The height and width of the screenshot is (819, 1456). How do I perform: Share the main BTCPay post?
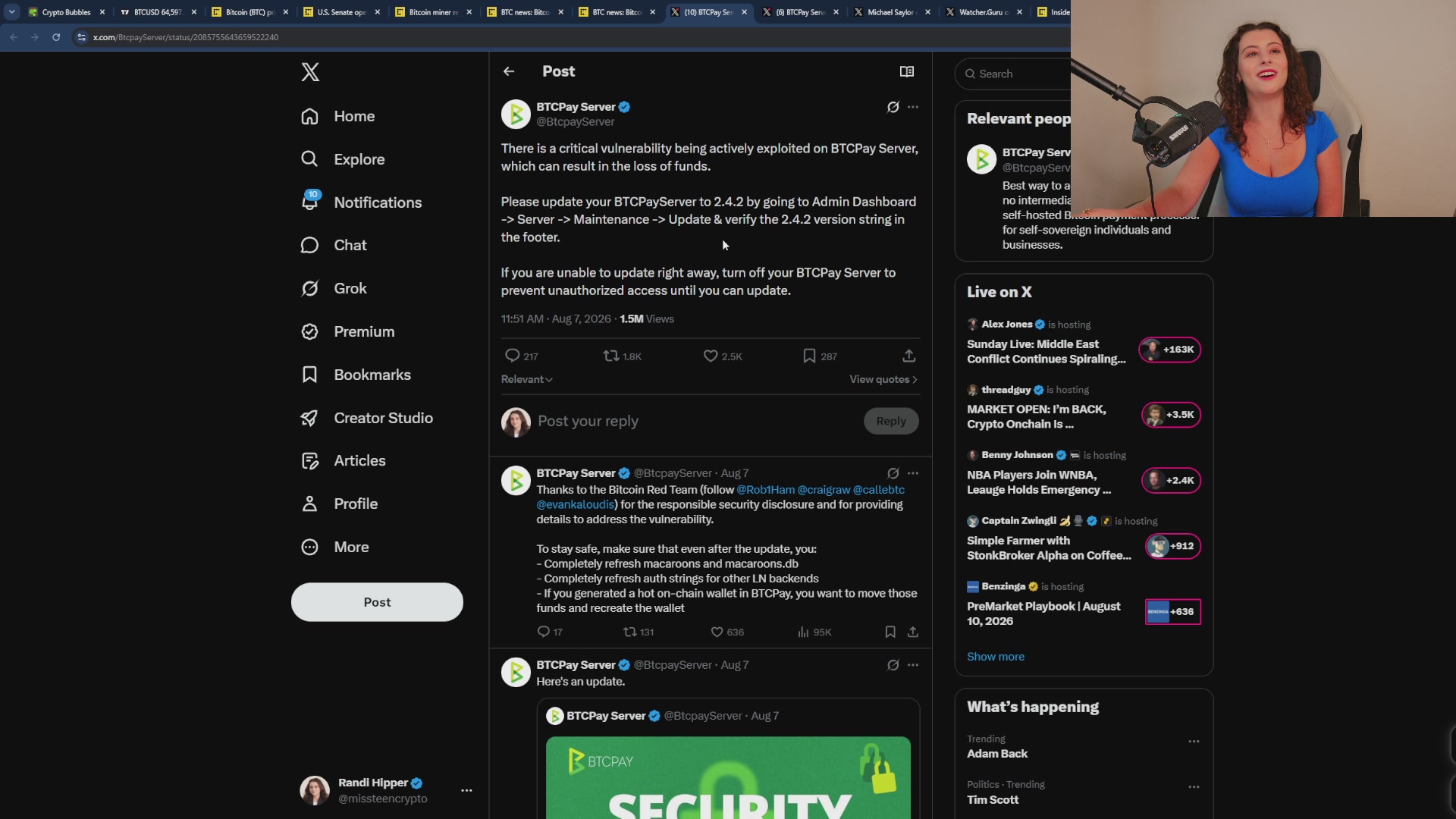[x=908, y=356]
